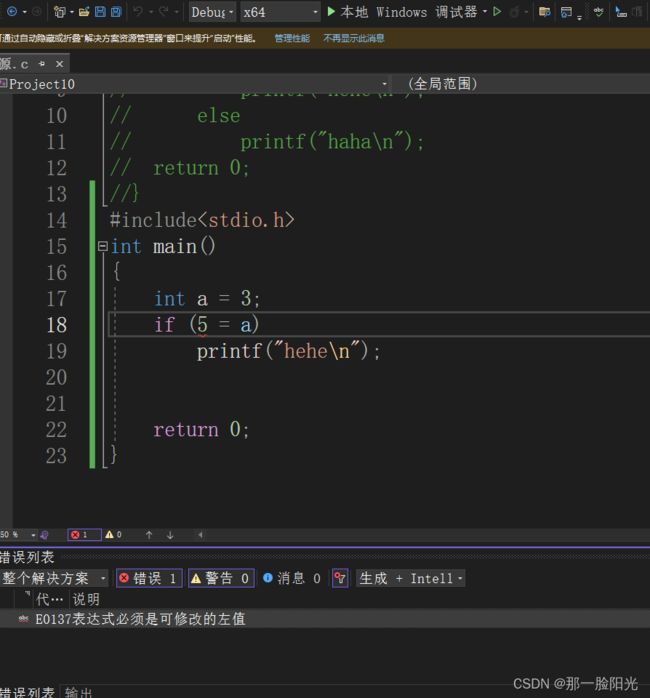
Task: Sort by the 代… code column header
Action: pos(50,599)
